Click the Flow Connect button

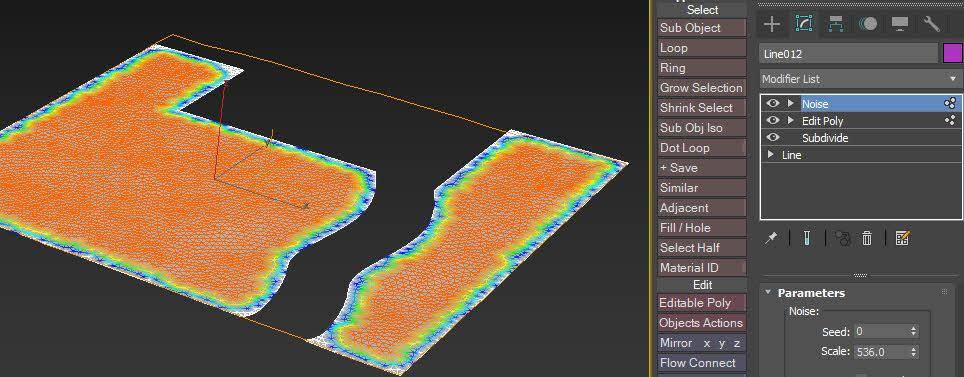(x=702, y=363)
